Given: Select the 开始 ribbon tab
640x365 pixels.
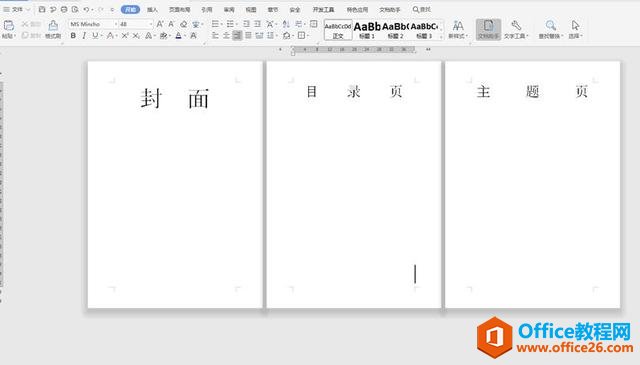Looking at the screenshot, I should (130, 9).
